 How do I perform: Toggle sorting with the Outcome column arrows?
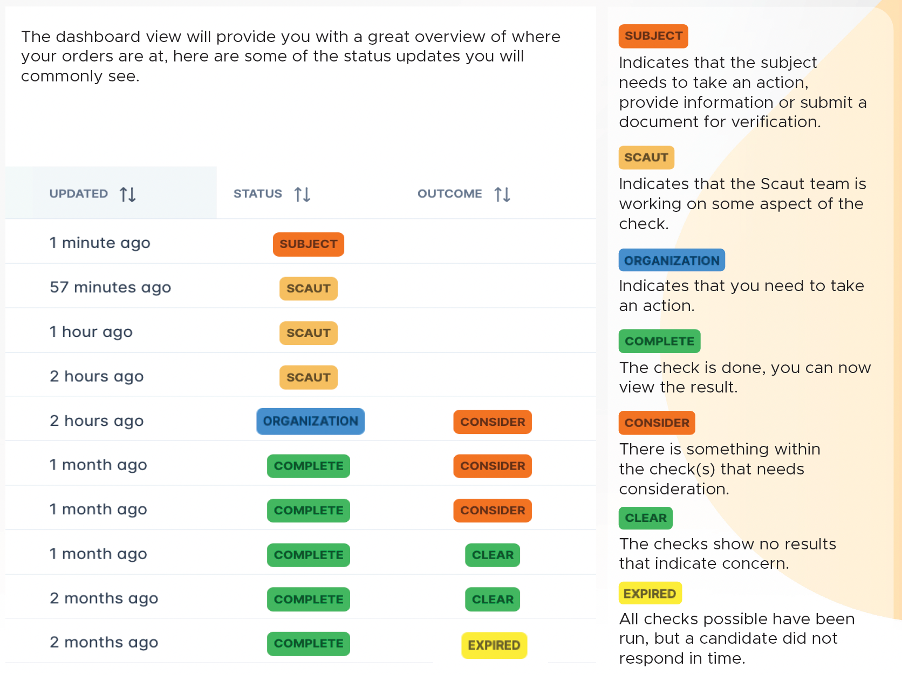[x=502, y=194]
